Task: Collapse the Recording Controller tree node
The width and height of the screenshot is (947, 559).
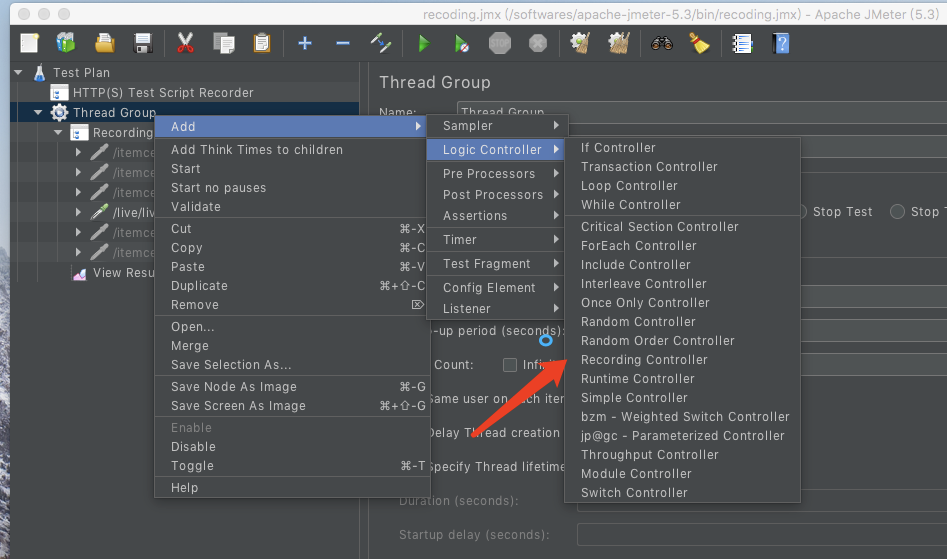Action: tap(59, 132)
